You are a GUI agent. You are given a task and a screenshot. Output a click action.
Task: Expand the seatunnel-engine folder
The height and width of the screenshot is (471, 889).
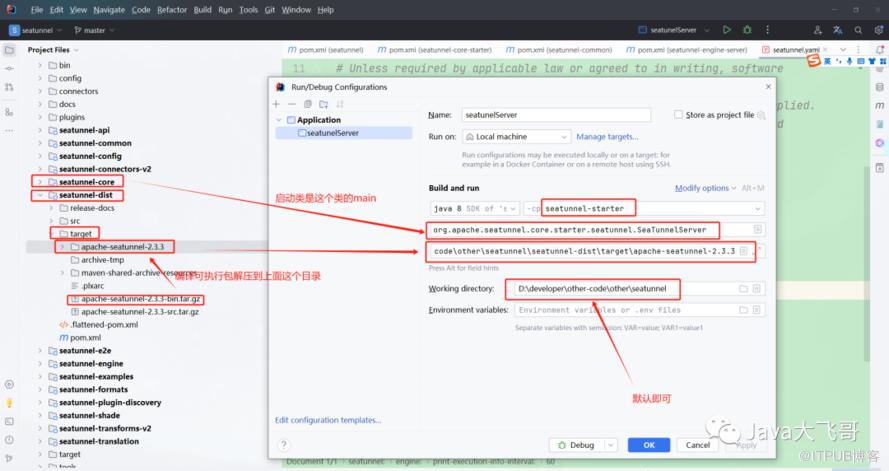40,364
